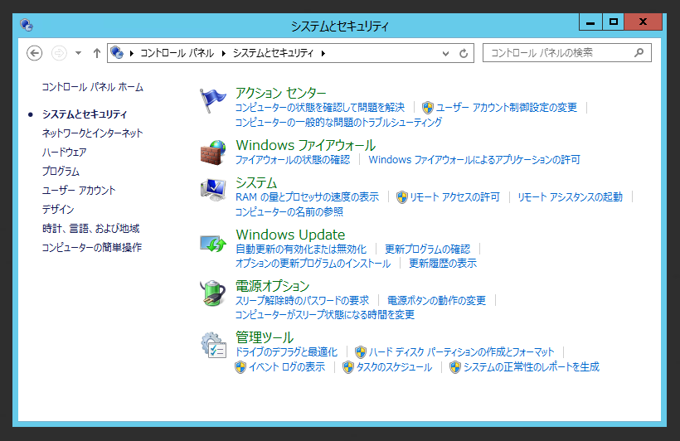Open the アクション センター flag icon
Viewport: 680px width, 441px height.
coord(213,100)
